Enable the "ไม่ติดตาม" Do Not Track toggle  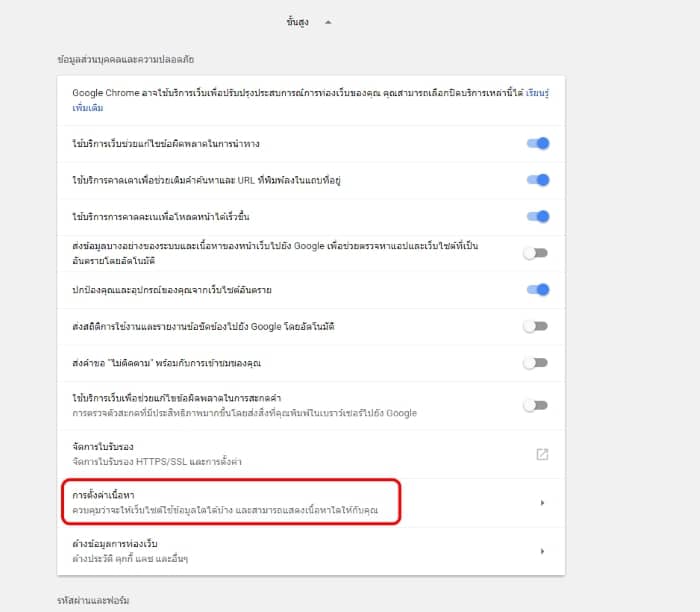pyautogui.click(x=537, y=362)
